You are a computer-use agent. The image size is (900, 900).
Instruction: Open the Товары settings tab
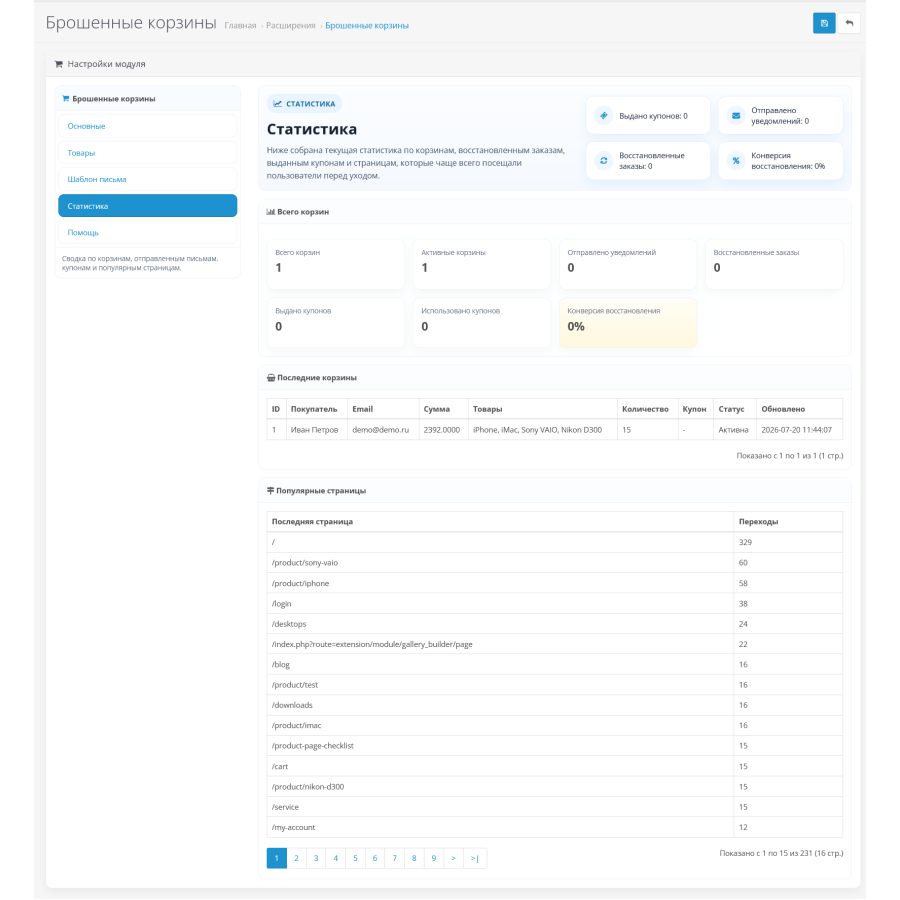pyautogui.click(x=148, y=153)
